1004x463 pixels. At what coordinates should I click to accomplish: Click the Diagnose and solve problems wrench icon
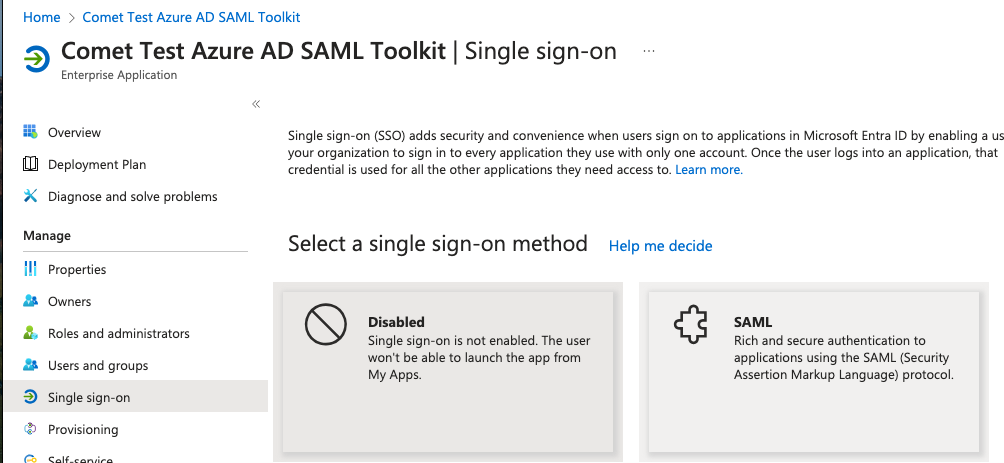click(30, 196)
